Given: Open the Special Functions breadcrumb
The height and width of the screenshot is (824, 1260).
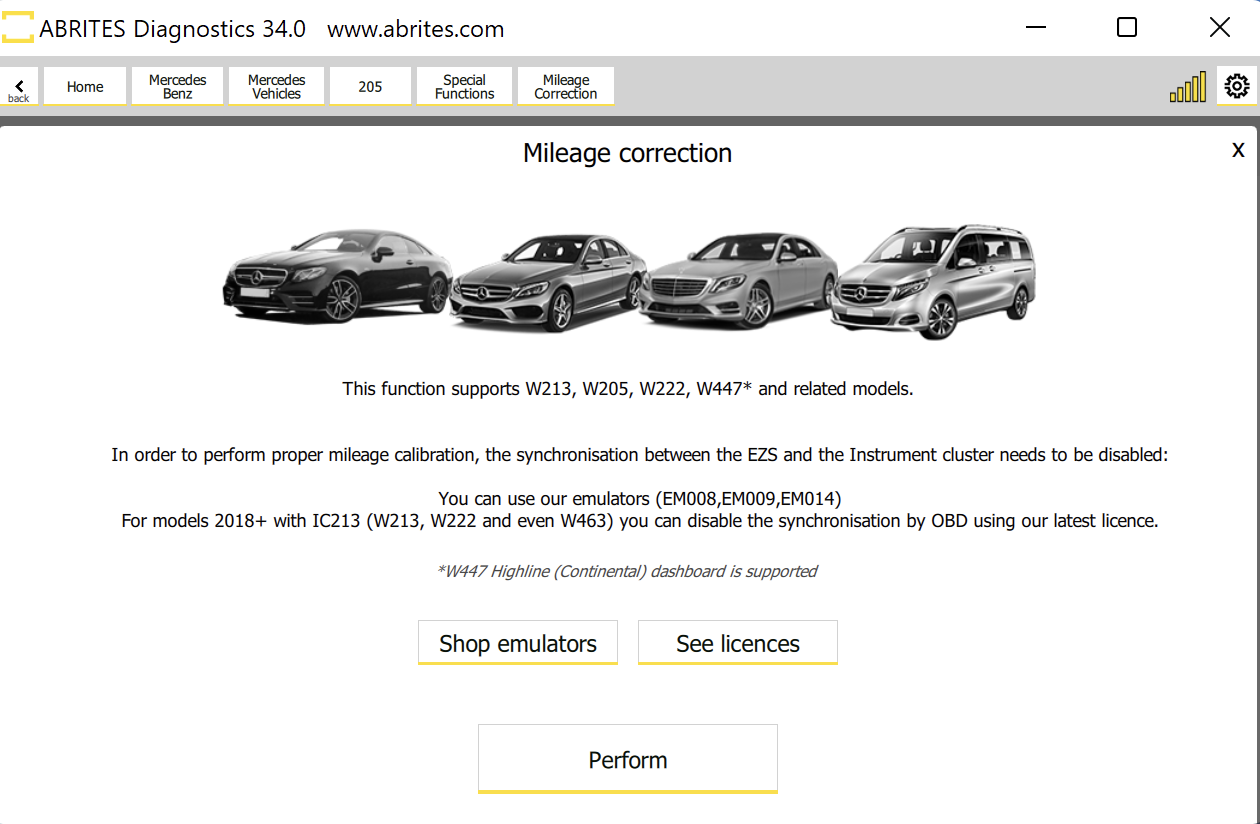Looking at the screenshot, I should [x=465, y=86].
